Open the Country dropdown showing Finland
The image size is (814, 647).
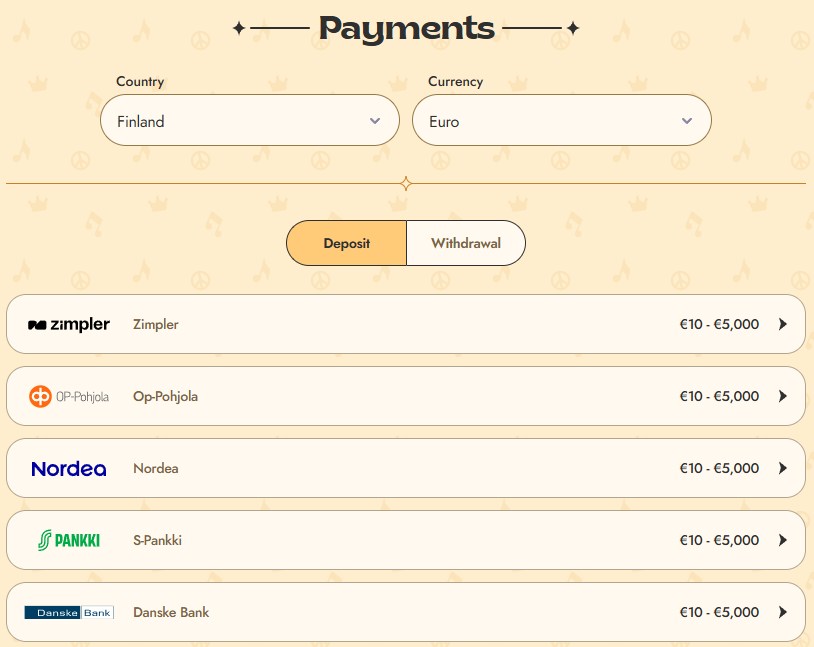click(x=250, y=120)
